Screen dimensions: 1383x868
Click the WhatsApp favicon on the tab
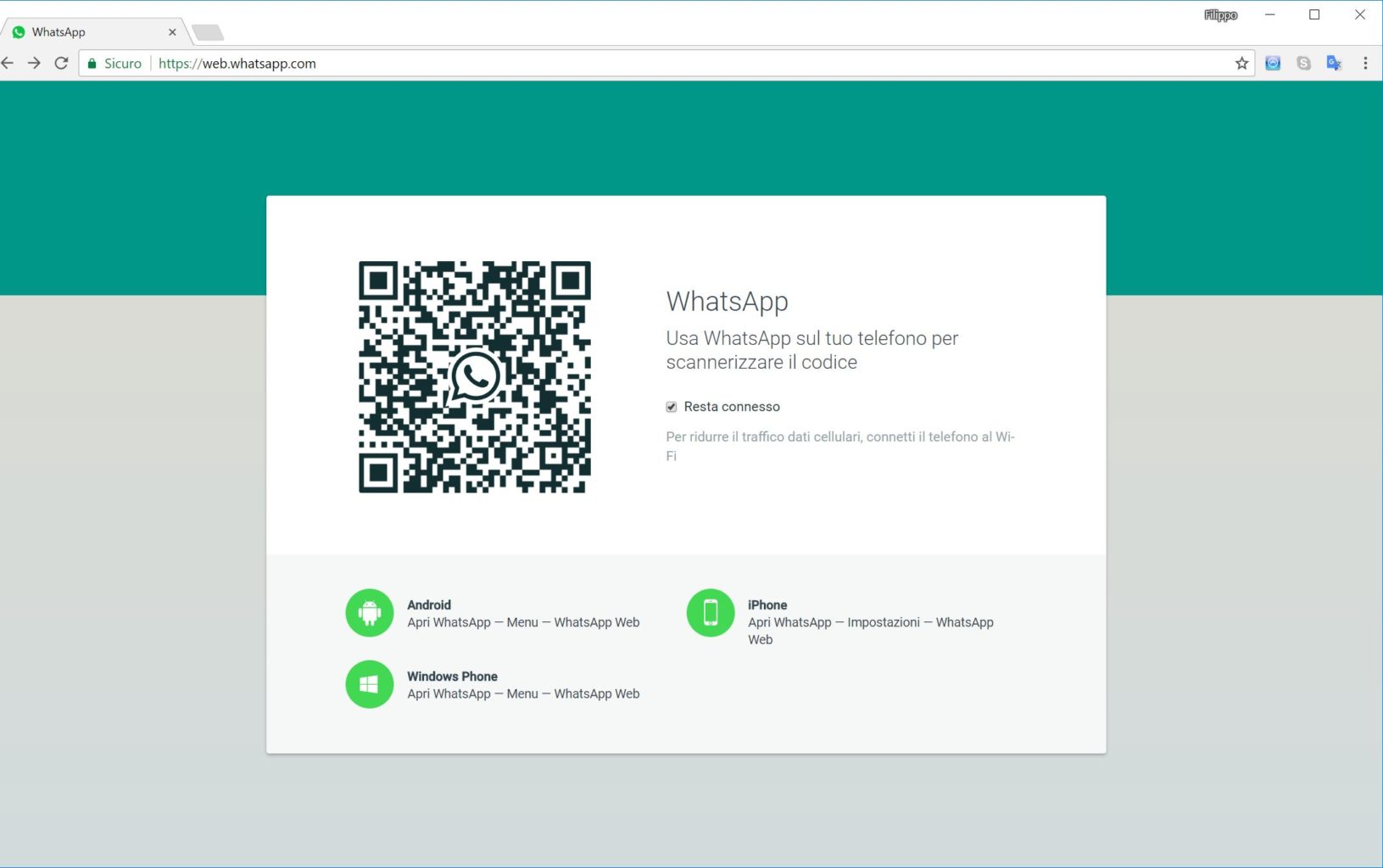click(x=19, y=32)
